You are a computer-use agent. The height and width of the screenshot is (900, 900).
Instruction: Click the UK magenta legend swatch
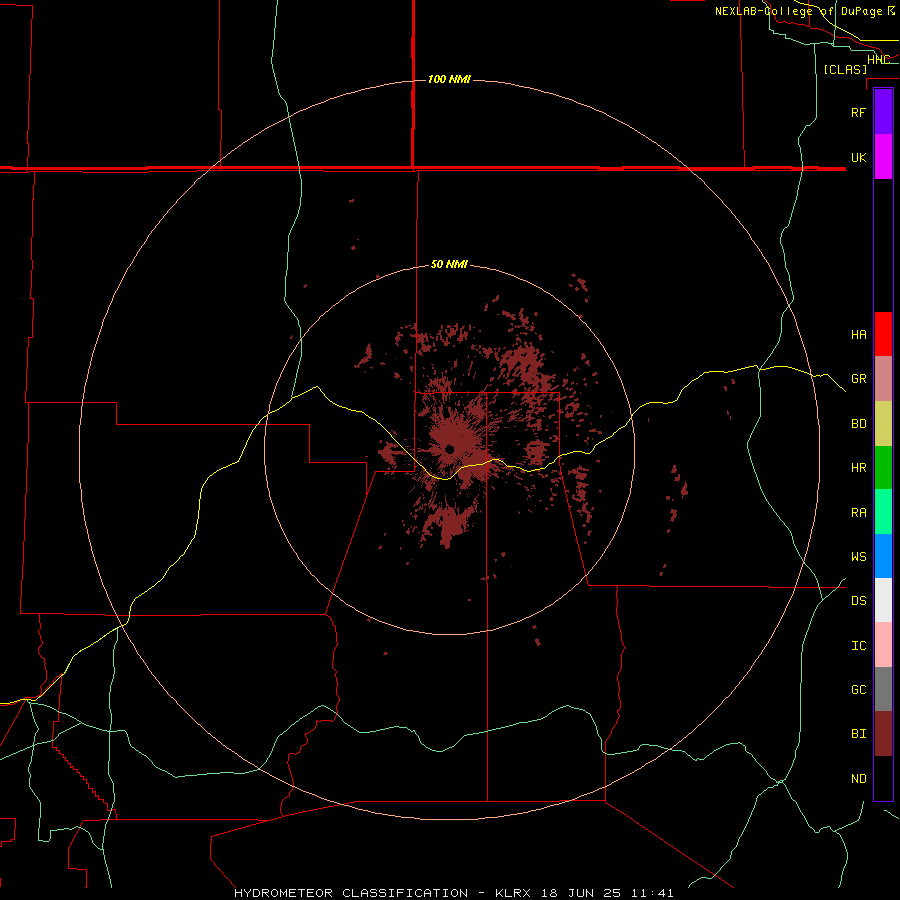(x=883, y=157)
